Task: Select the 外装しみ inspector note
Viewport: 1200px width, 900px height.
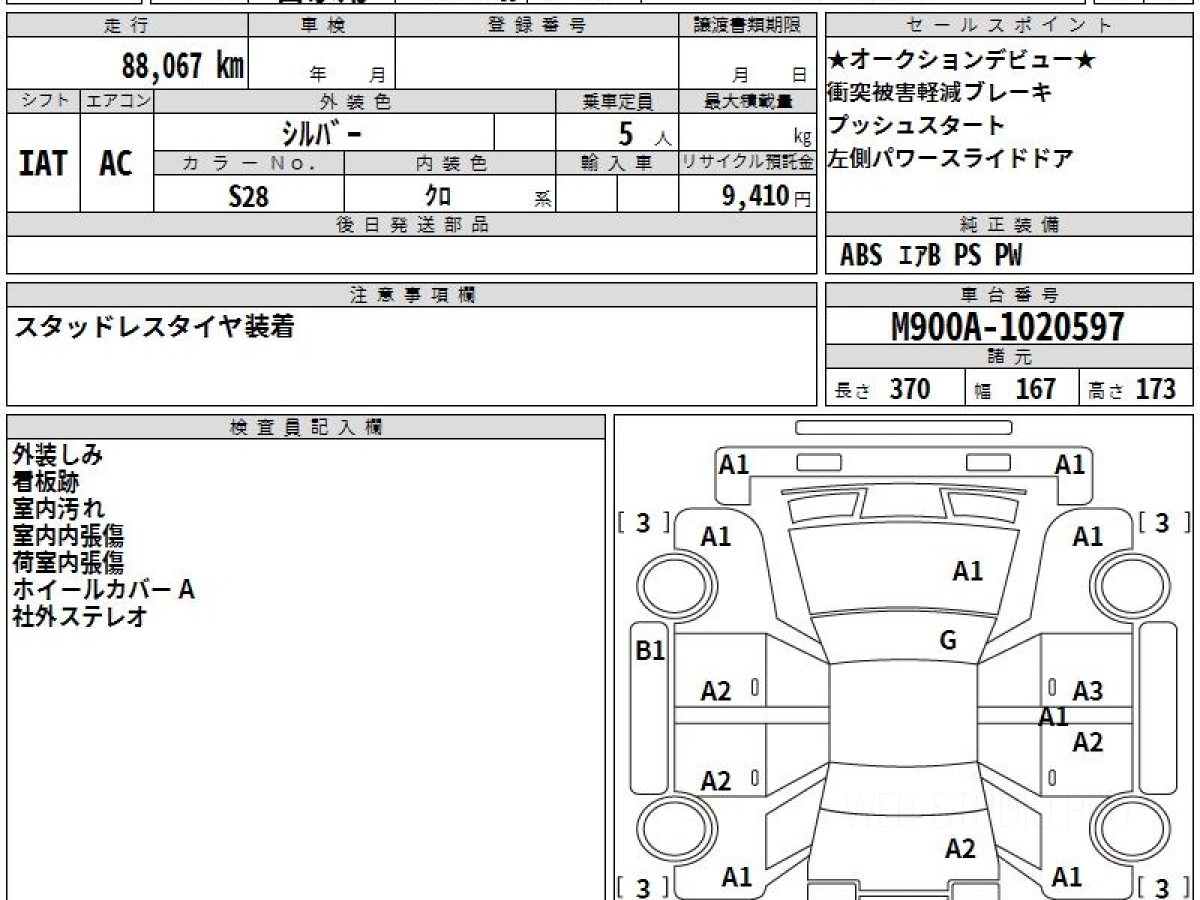Action: coord(58,455)
